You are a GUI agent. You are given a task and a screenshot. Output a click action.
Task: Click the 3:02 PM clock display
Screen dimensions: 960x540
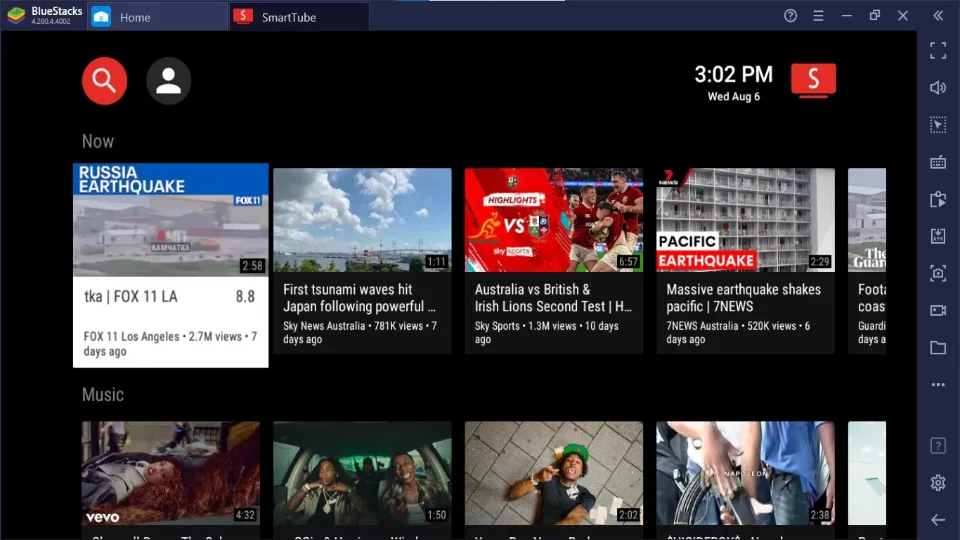(x=733, y=75)
